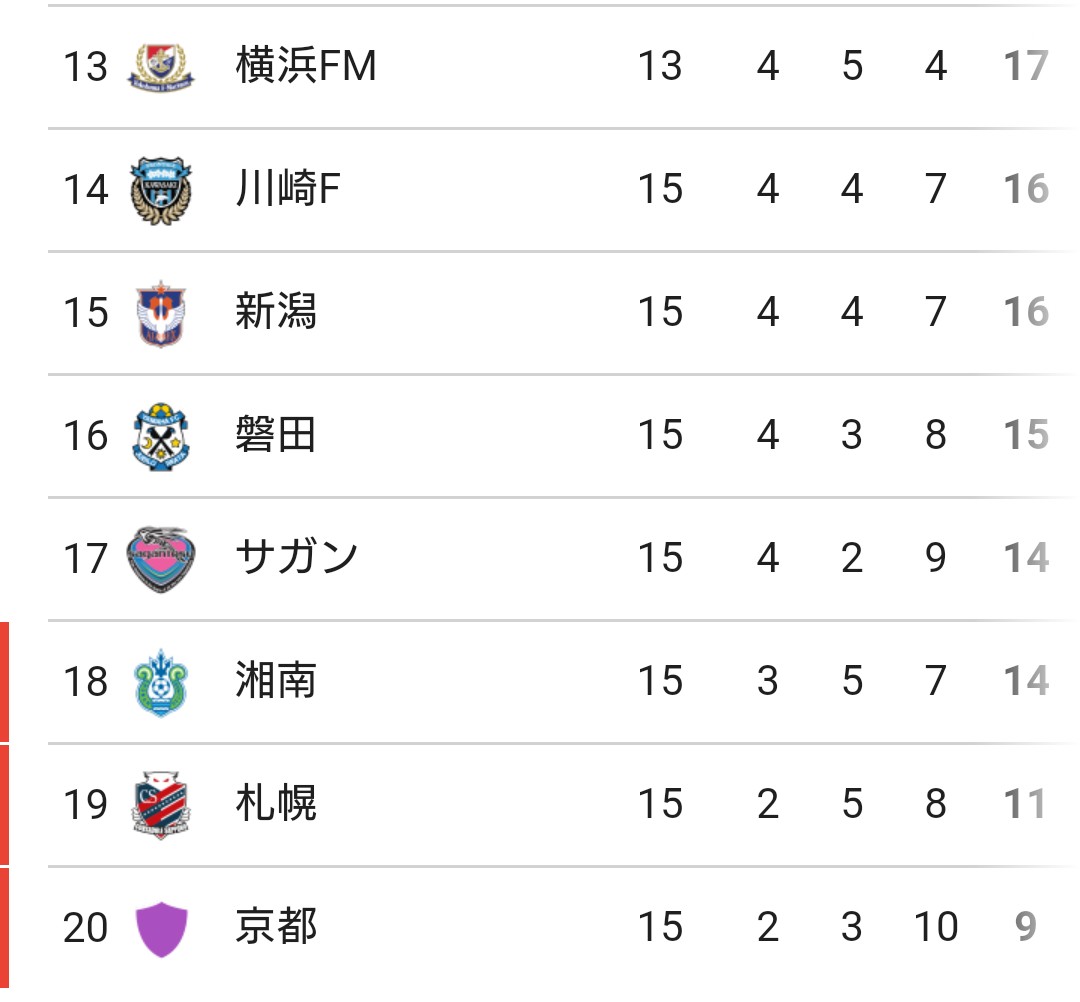Open the 横浜FM team name
This screenshot has height=1002, width=1080.
click(x=306, y=65)
